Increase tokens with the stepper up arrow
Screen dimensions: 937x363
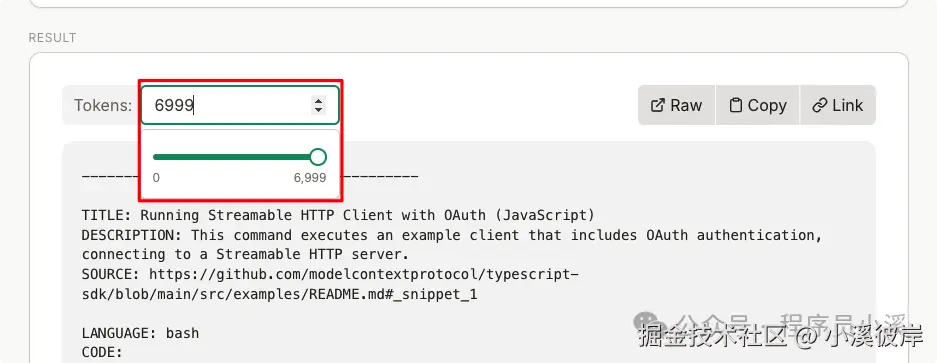(319, 101)
